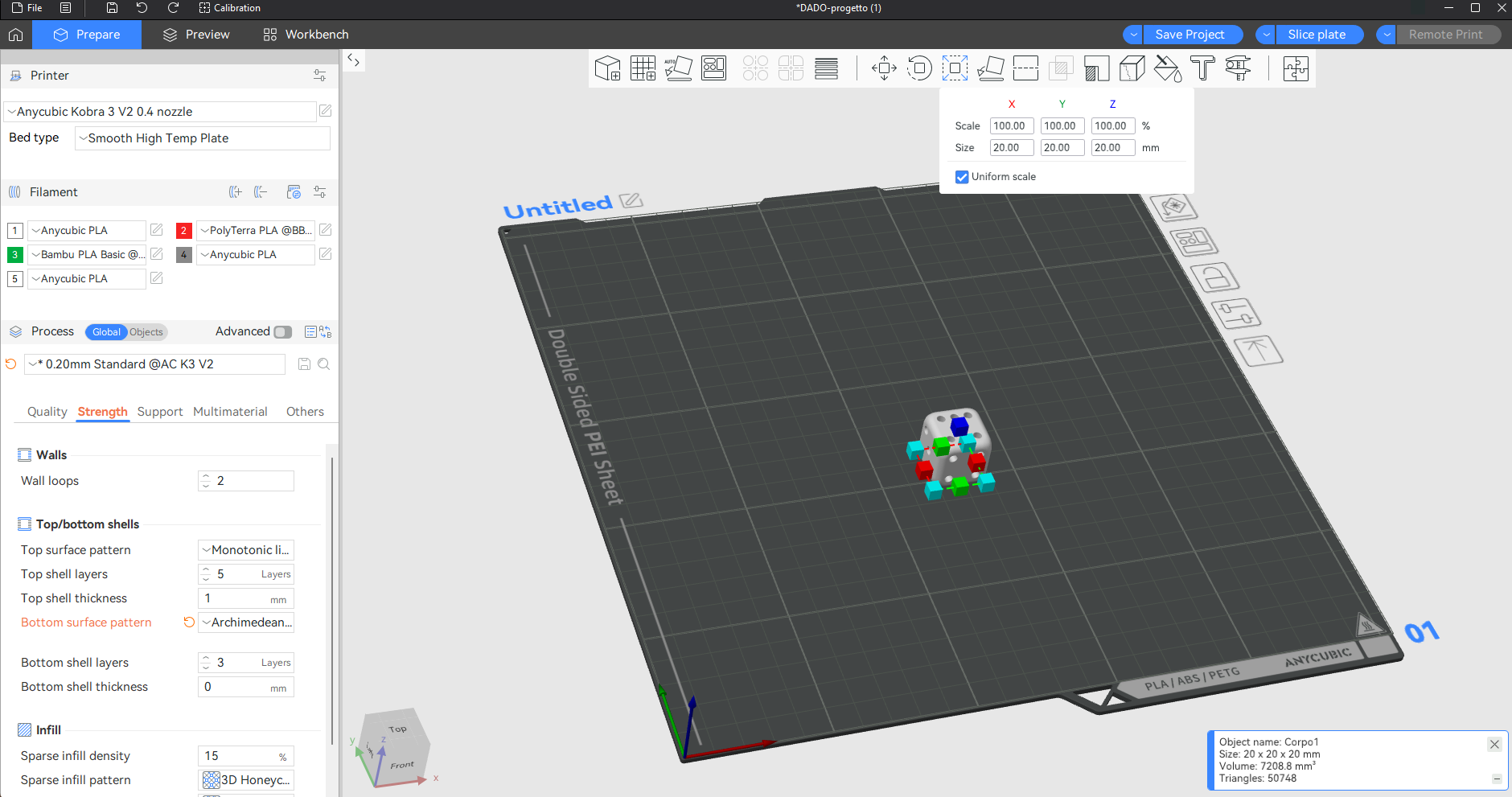Select the Text emboss tool
Image resolution: width=1512 pixels, height=797 pixels.
click(1202, 68)
